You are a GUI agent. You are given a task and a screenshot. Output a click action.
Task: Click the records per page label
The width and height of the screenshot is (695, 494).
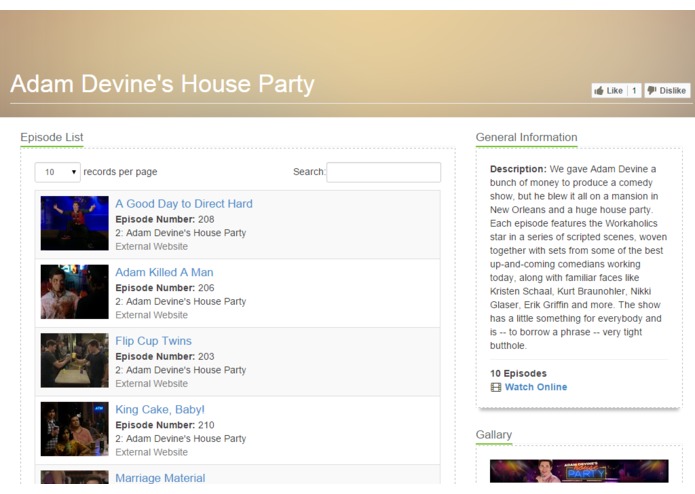click(x=120, y=172)
